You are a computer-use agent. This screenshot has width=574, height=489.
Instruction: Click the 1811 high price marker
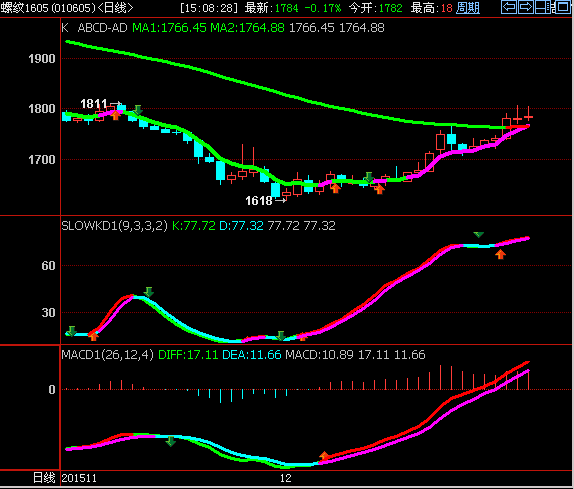click(x=93, y=104)
